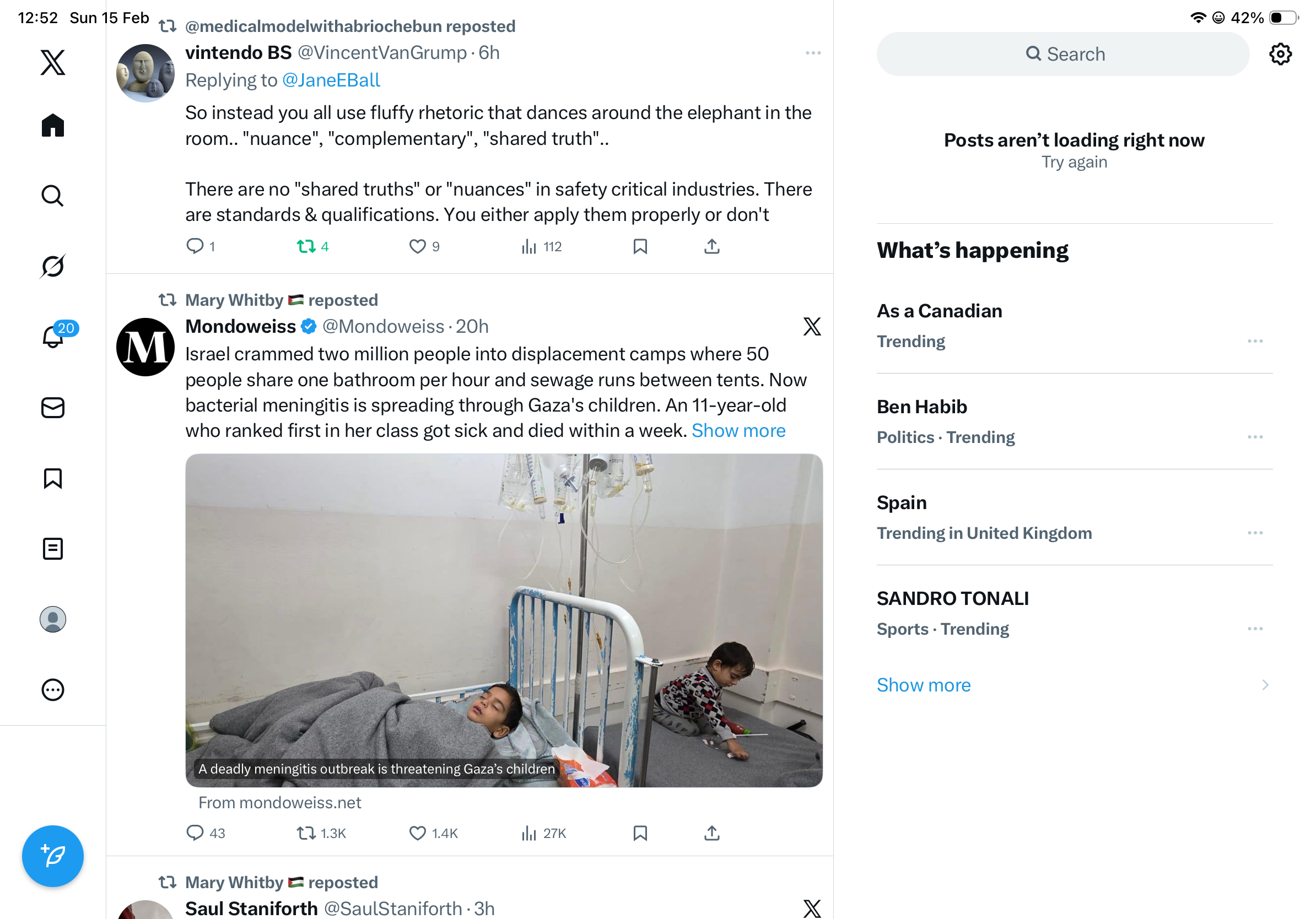Screen dimensions: 1316x919
Task: Open Lists icon in sidebar
Action: pyautogui.click(x=53, y=548)
